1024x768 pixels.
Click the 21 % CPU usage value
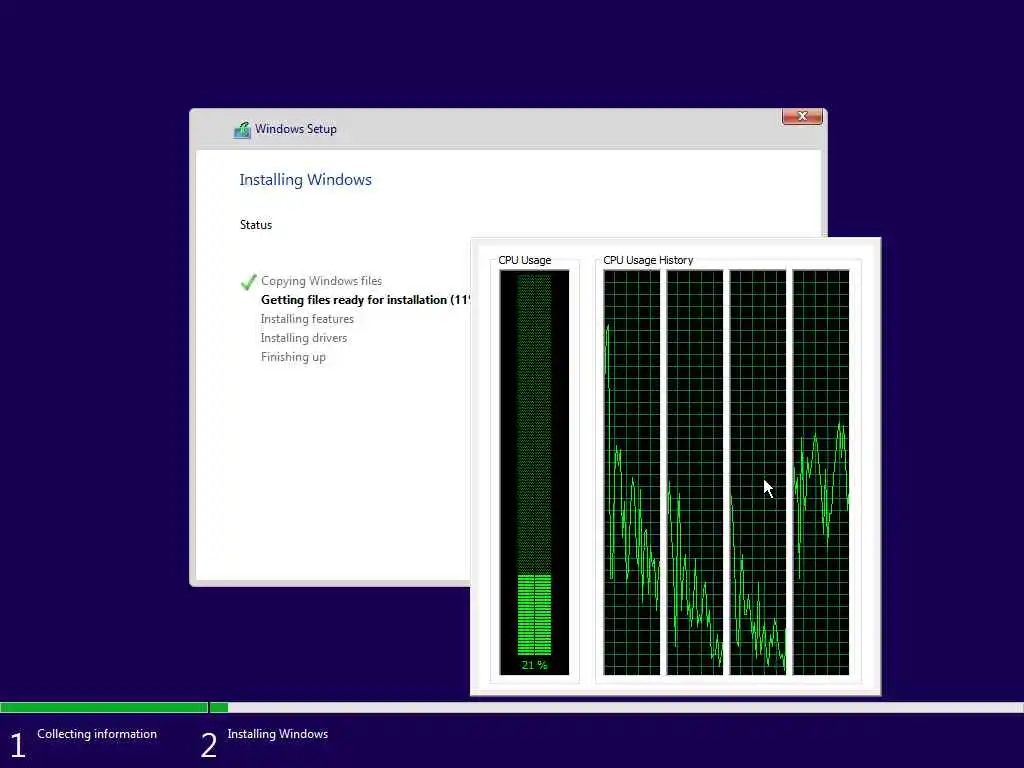click(x=534, y=665)
